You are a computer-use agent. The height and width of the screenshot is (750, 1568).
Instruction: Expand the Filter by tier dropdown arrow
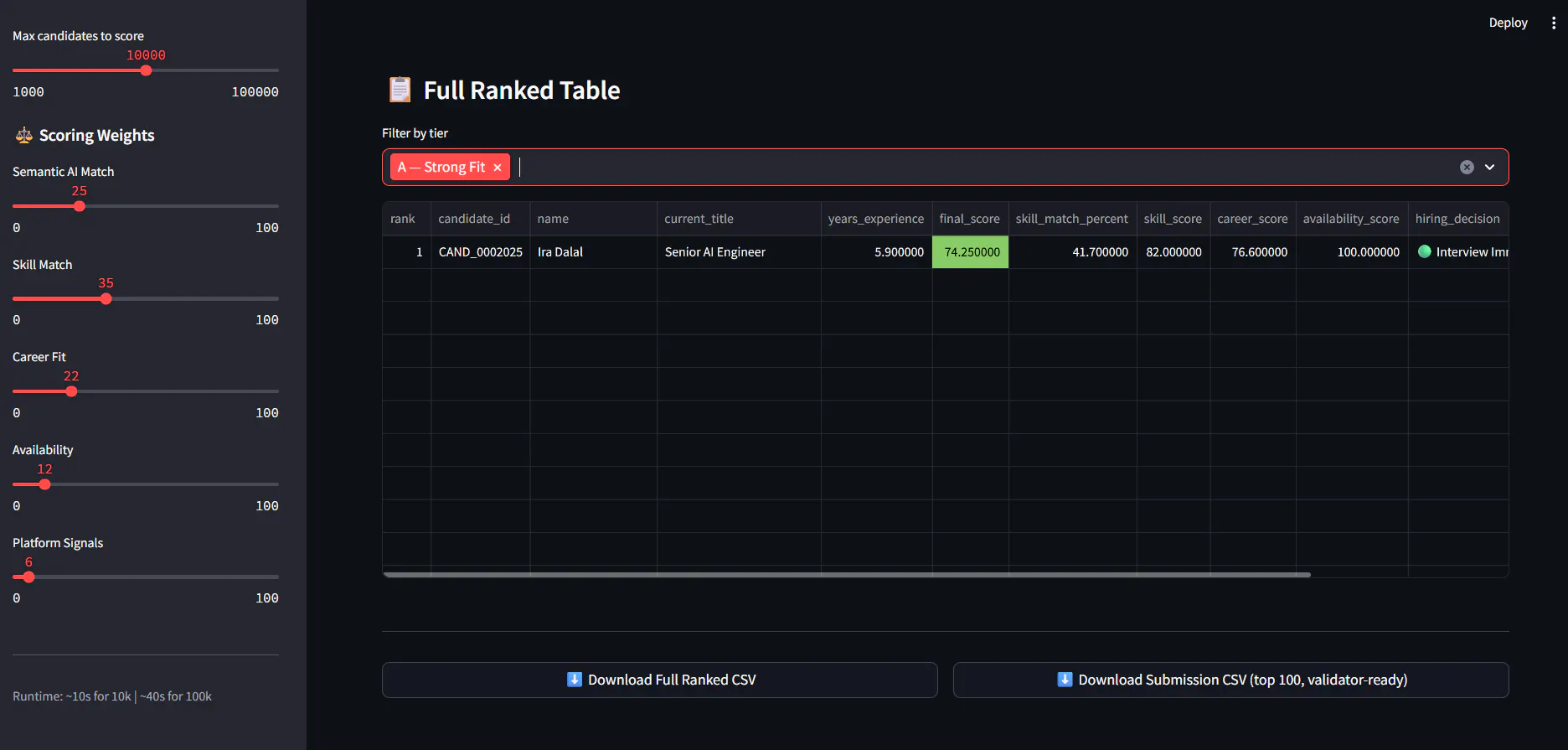point(1490,167)
